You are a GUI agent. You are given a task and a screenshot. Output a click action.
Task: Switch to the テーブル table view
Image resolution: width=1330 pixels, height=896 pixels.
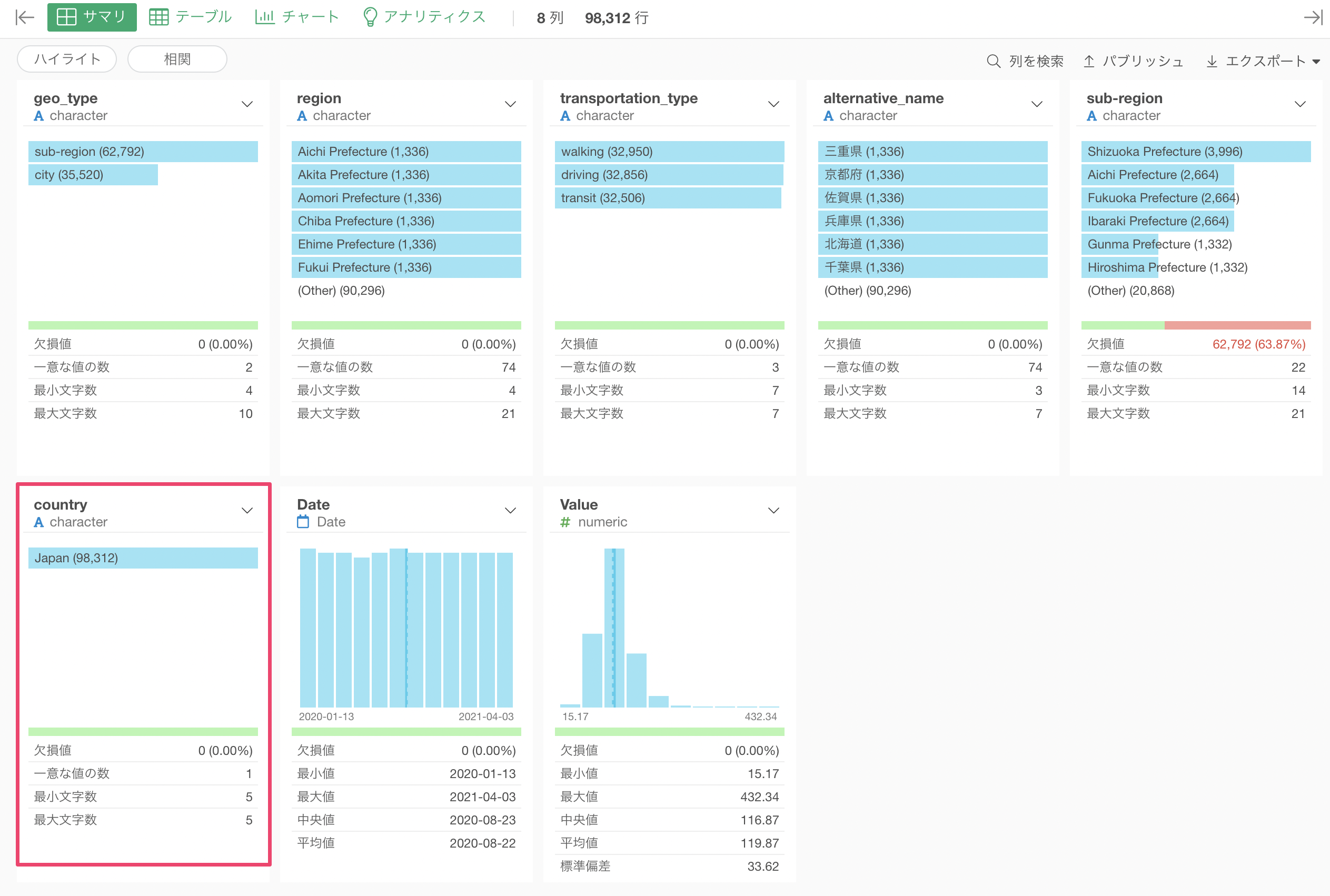click(190, 17)
